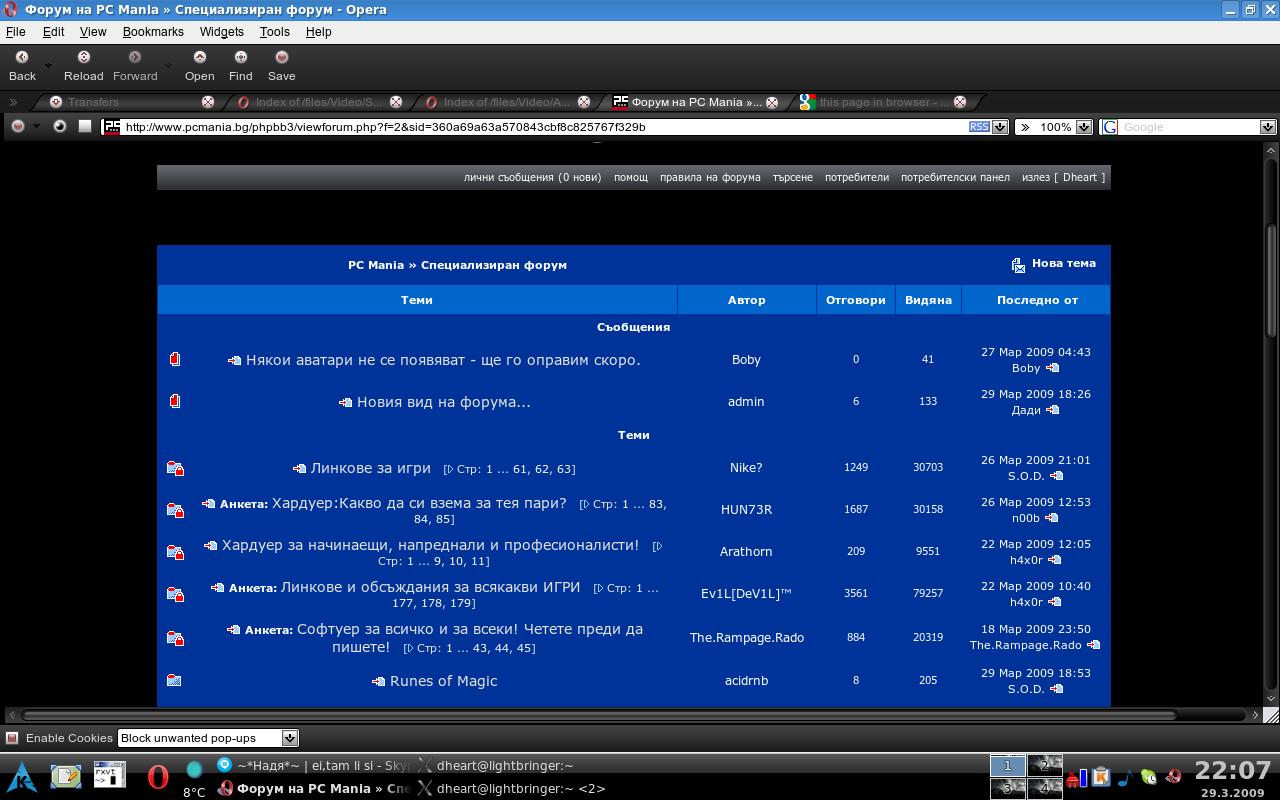
Task: Toggle the author mode page icon in address toolbar
Action: (x=85, y=127)
